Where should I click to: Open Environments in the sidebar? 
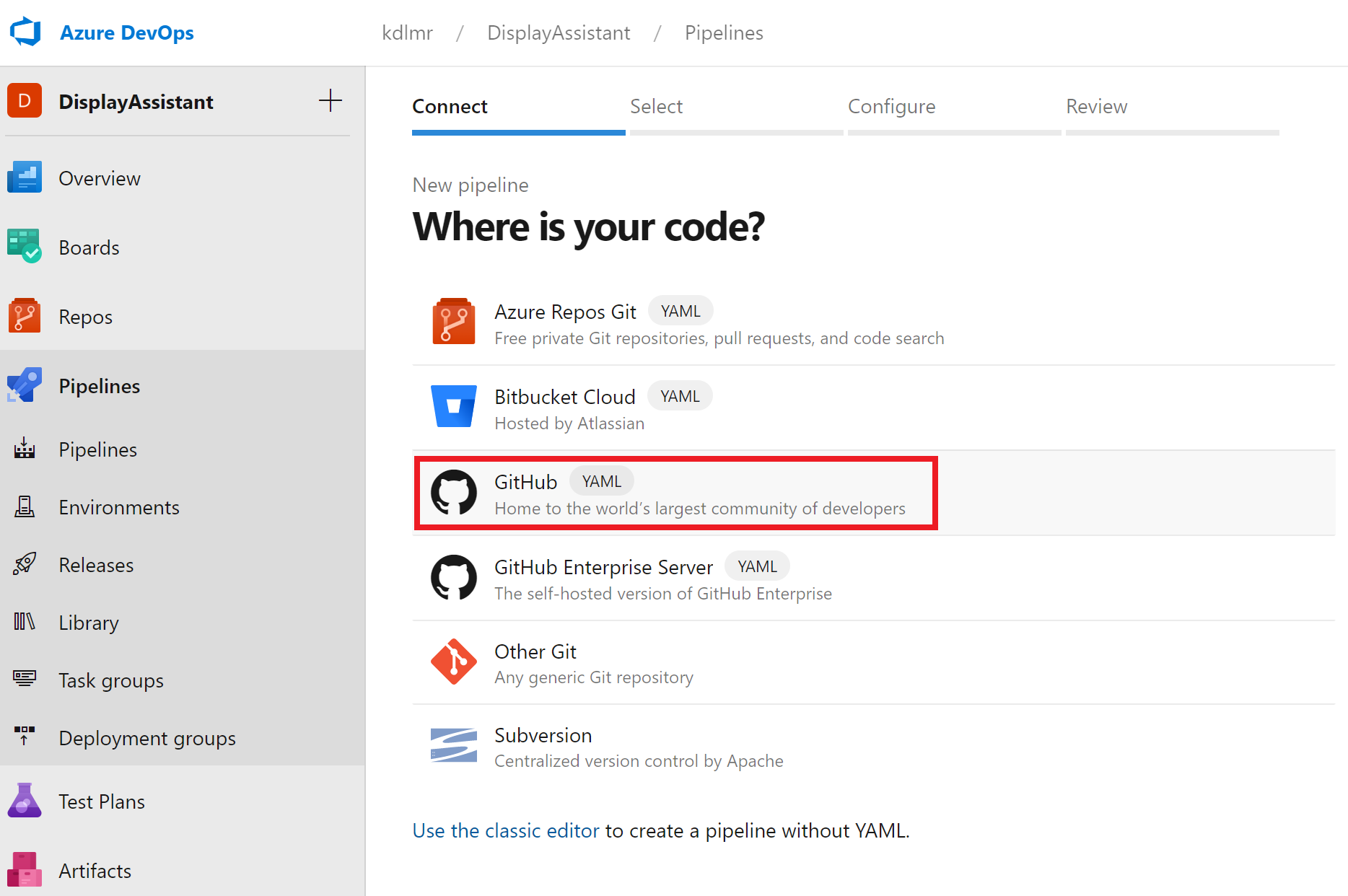point(118,507)
